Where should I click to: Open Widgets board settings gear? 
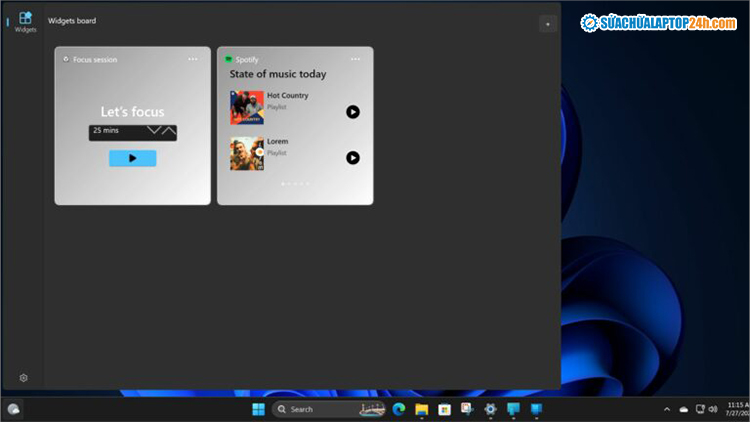[23, 378]
